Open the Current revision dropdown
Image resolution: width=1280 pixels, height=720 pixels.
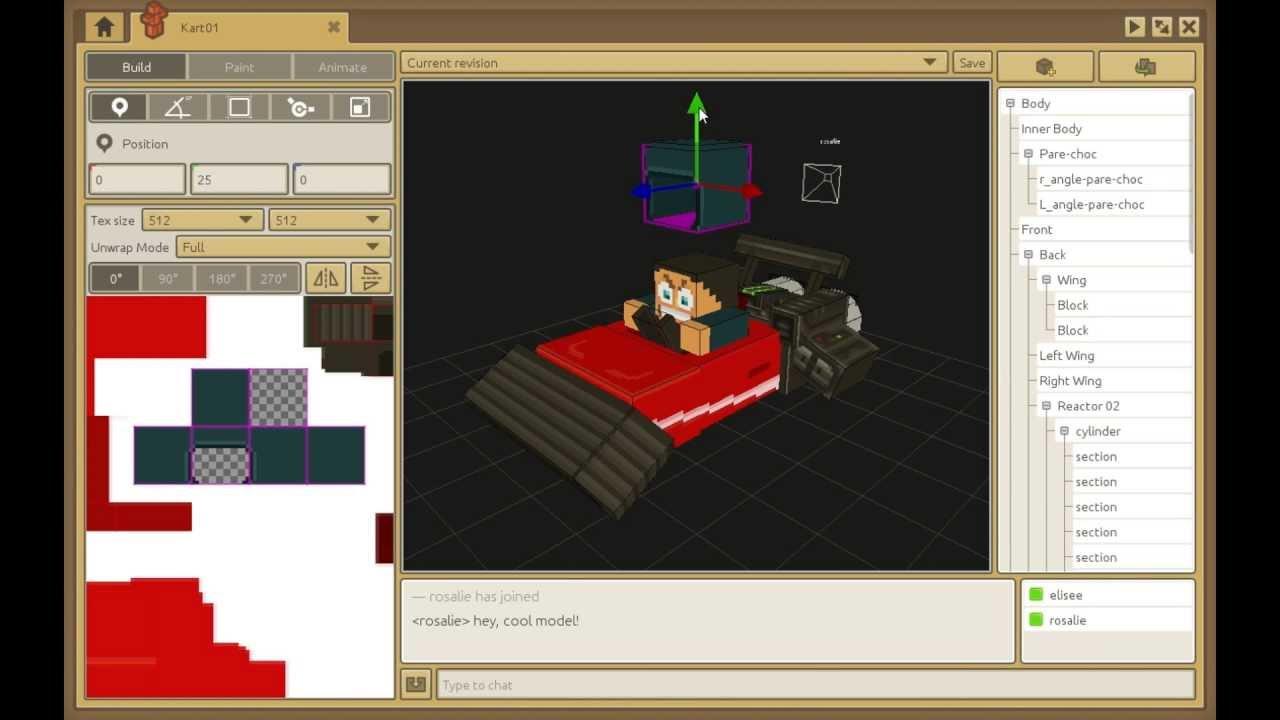pos(674,63)
